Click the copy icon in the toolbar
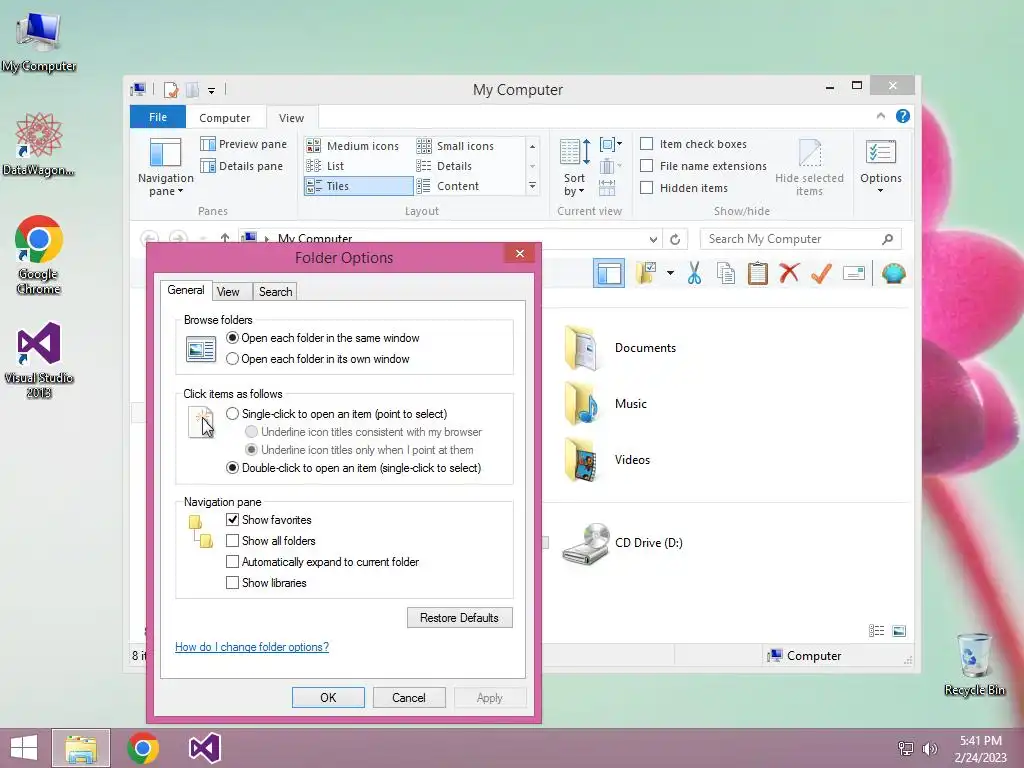 pyautogui.click(x=726, y=274)
